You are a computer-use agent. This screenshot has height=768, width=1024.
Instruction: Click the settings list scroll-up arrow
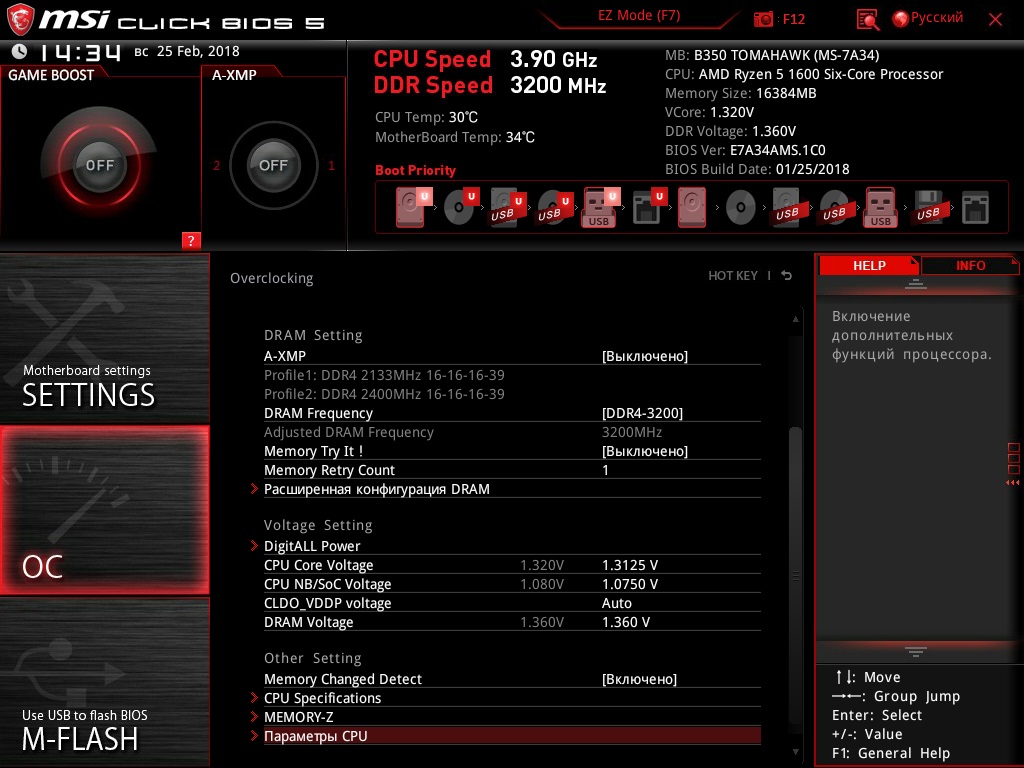point(795,319)
